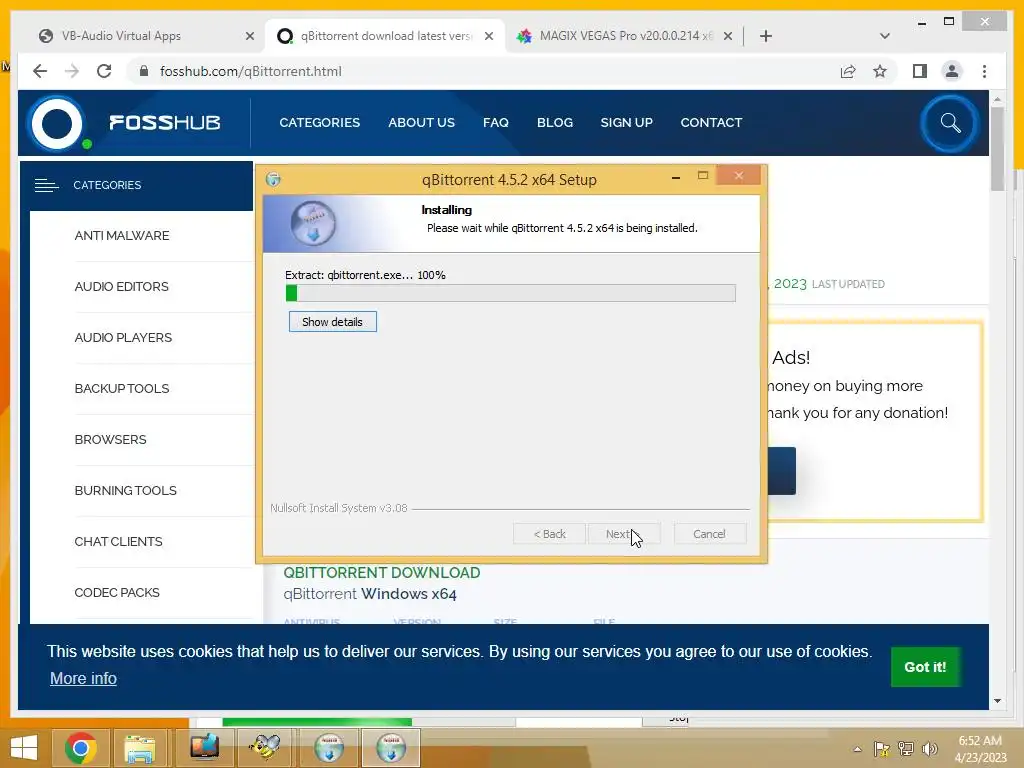Viewport: 1024px width, 768px height.
Task: Click the Chrome forward arrow
Action: coord(72,71)
